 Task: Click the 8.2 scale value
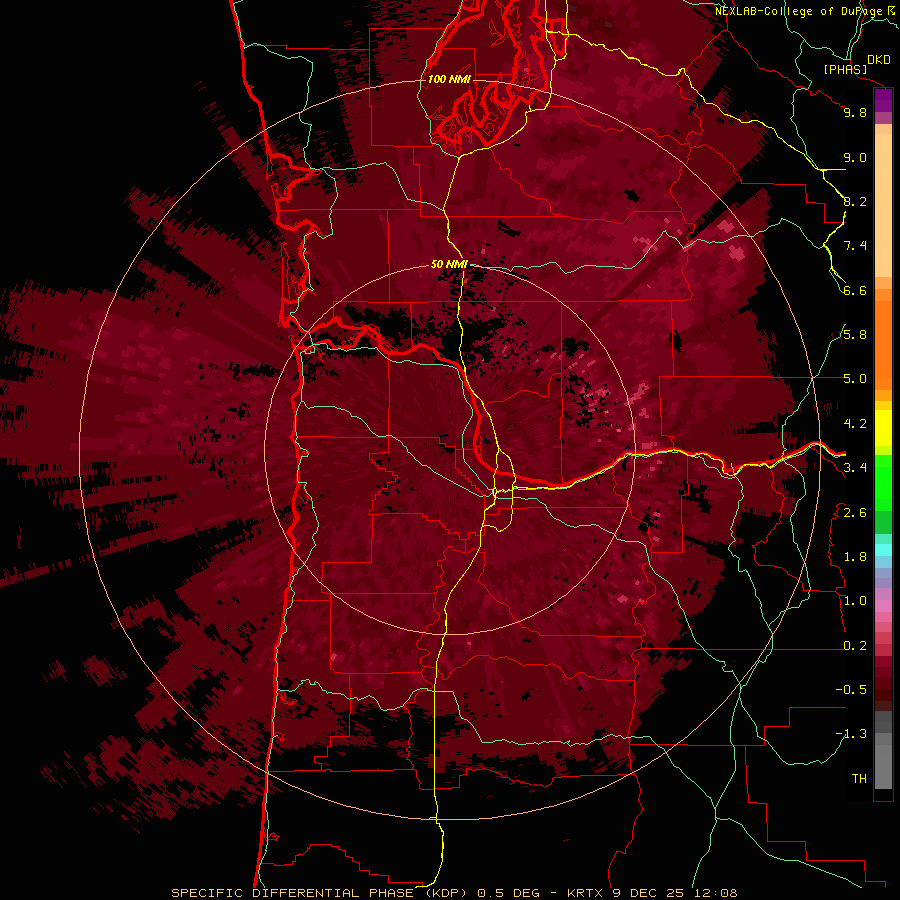(855, 201)
